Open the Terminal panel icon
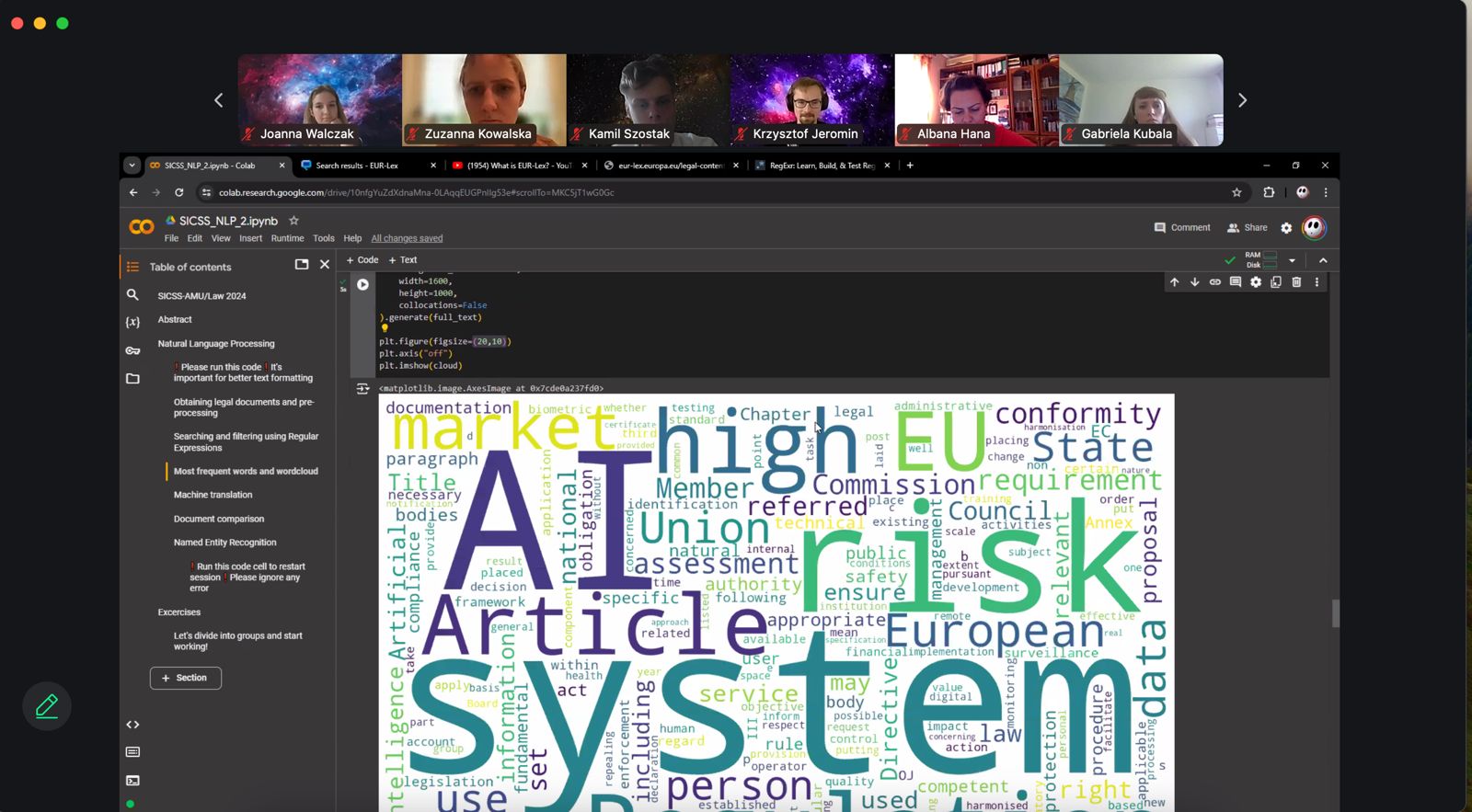The width and height of the screenshot is (1472, 812). 132,780
